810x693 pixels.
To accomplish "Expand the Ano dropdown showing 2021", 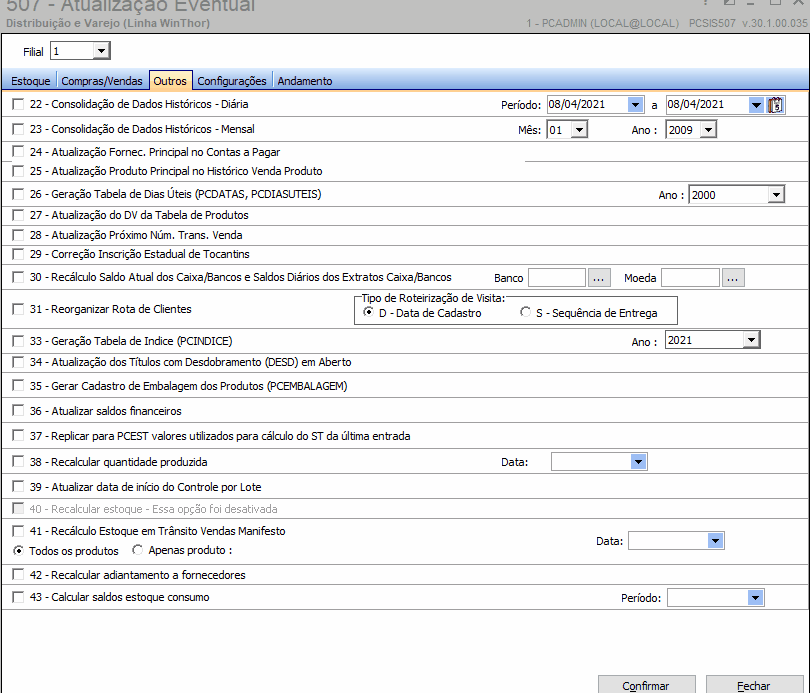I will pos(751,340).
